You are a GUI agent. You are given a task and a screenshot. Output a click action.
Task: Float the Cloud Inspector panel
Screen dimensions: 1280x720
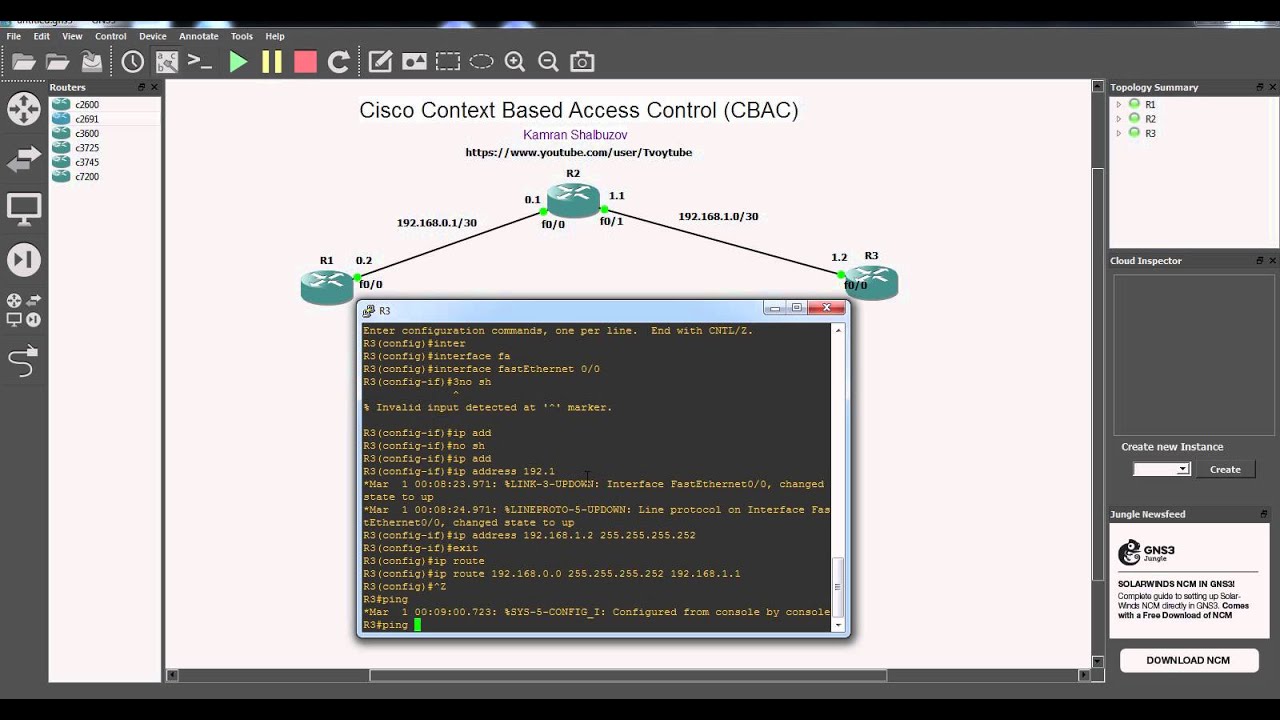point(1260,260)
